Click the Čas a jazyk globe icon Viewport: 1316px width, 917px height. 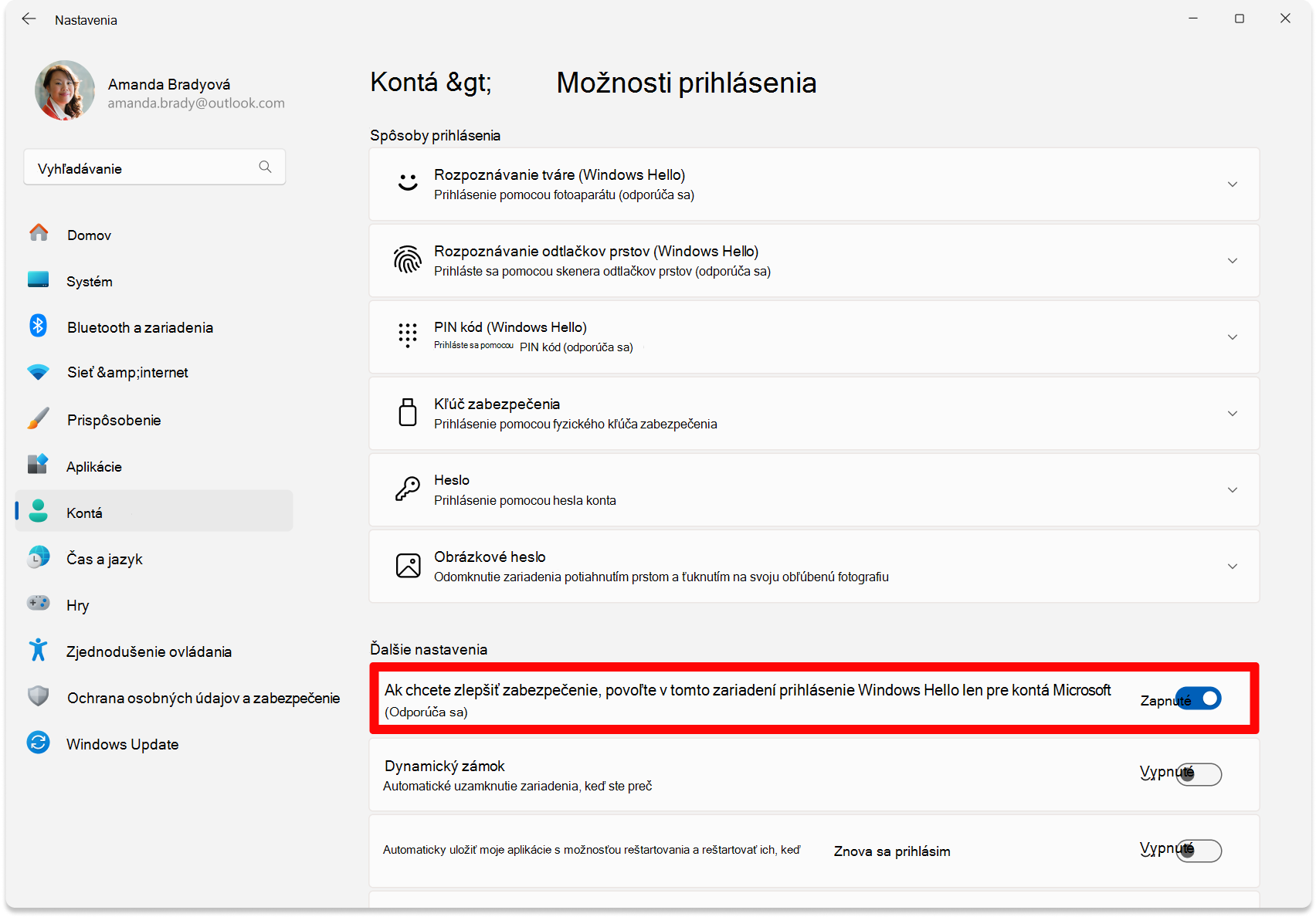[38, 557]
